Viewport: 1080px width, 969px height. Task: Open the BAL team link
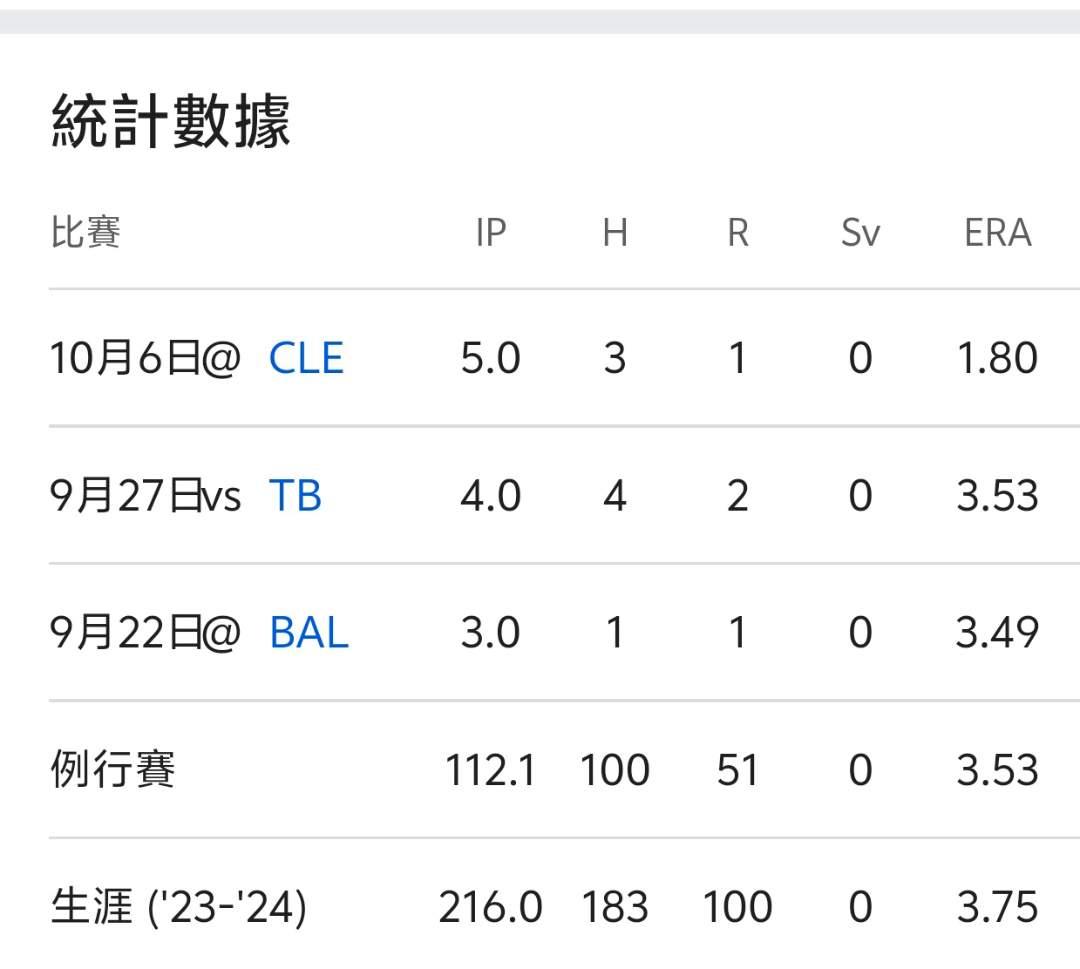[309, 633]
